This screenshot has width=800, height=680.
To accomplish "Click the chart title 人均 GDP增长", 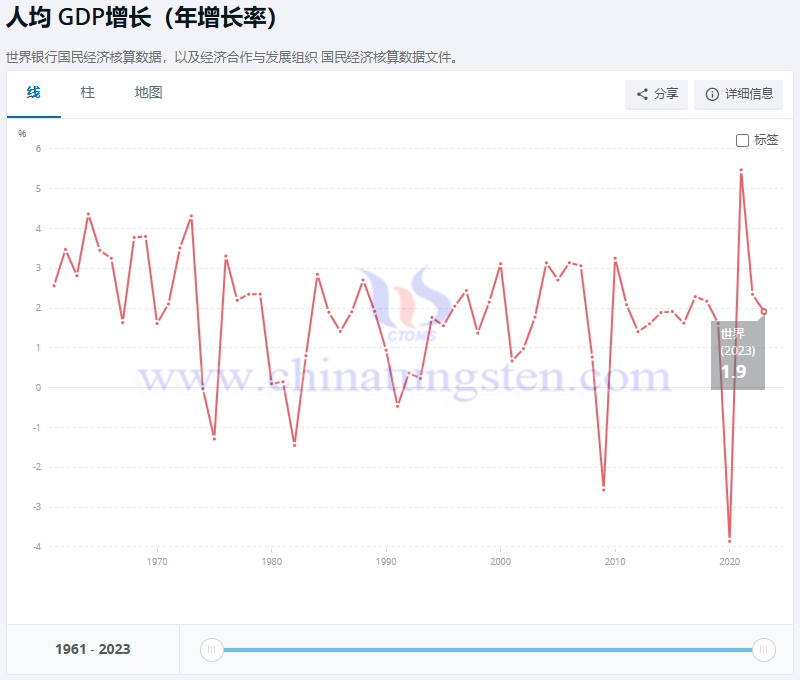I will tap(140, 19).
